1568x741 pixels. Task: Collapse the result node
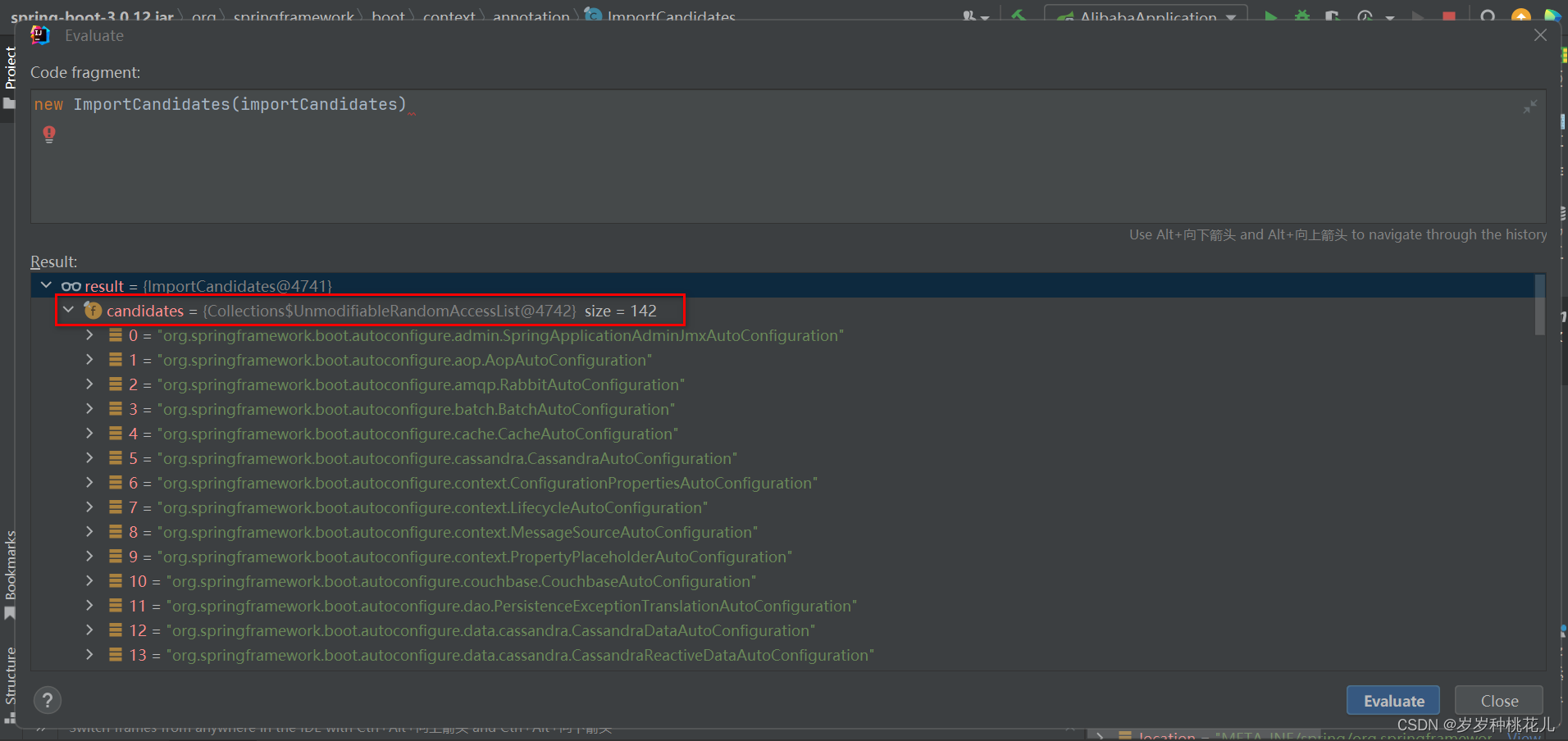point(46,285)
